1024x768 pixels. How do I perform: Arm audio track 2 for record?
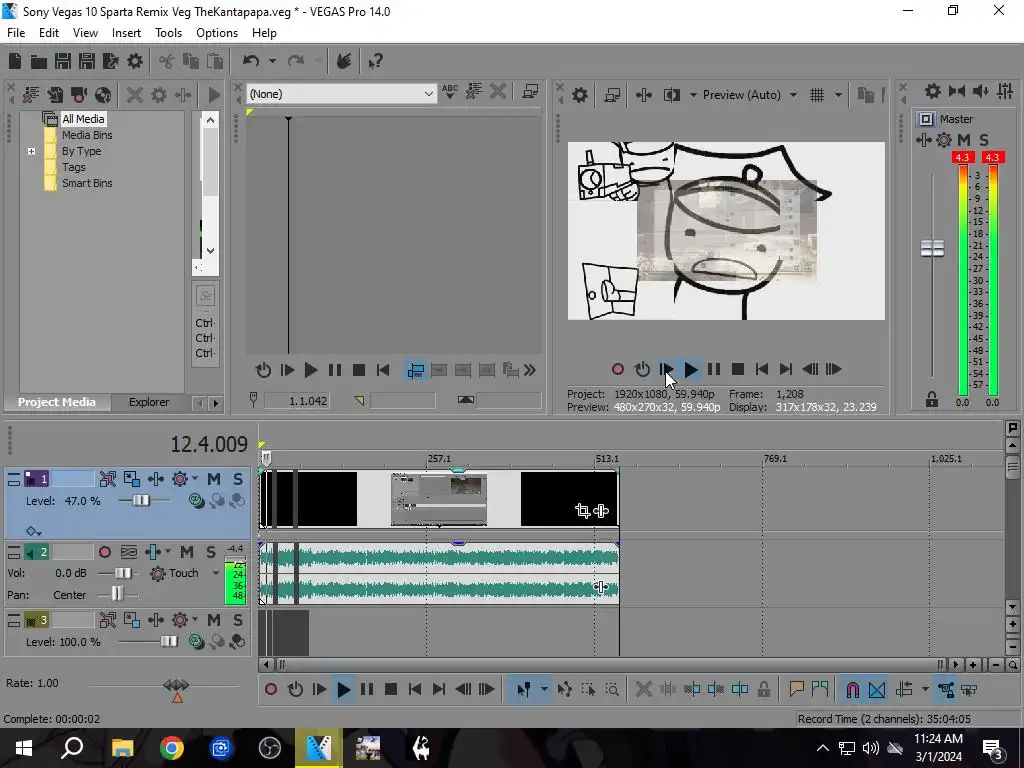pos(104,552)
